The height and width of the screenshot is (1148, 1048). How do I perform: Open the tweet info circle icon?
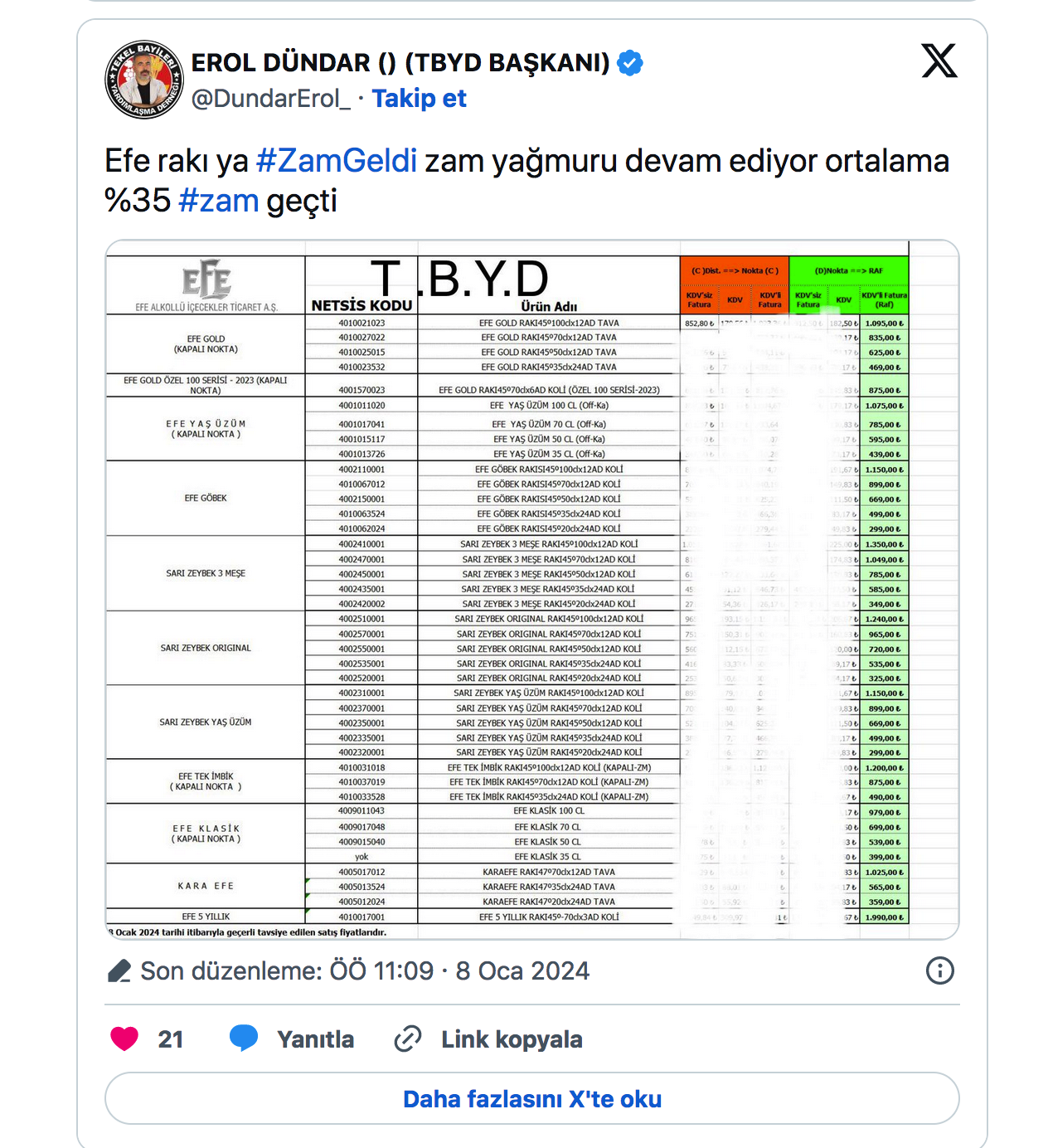point(940,970)
